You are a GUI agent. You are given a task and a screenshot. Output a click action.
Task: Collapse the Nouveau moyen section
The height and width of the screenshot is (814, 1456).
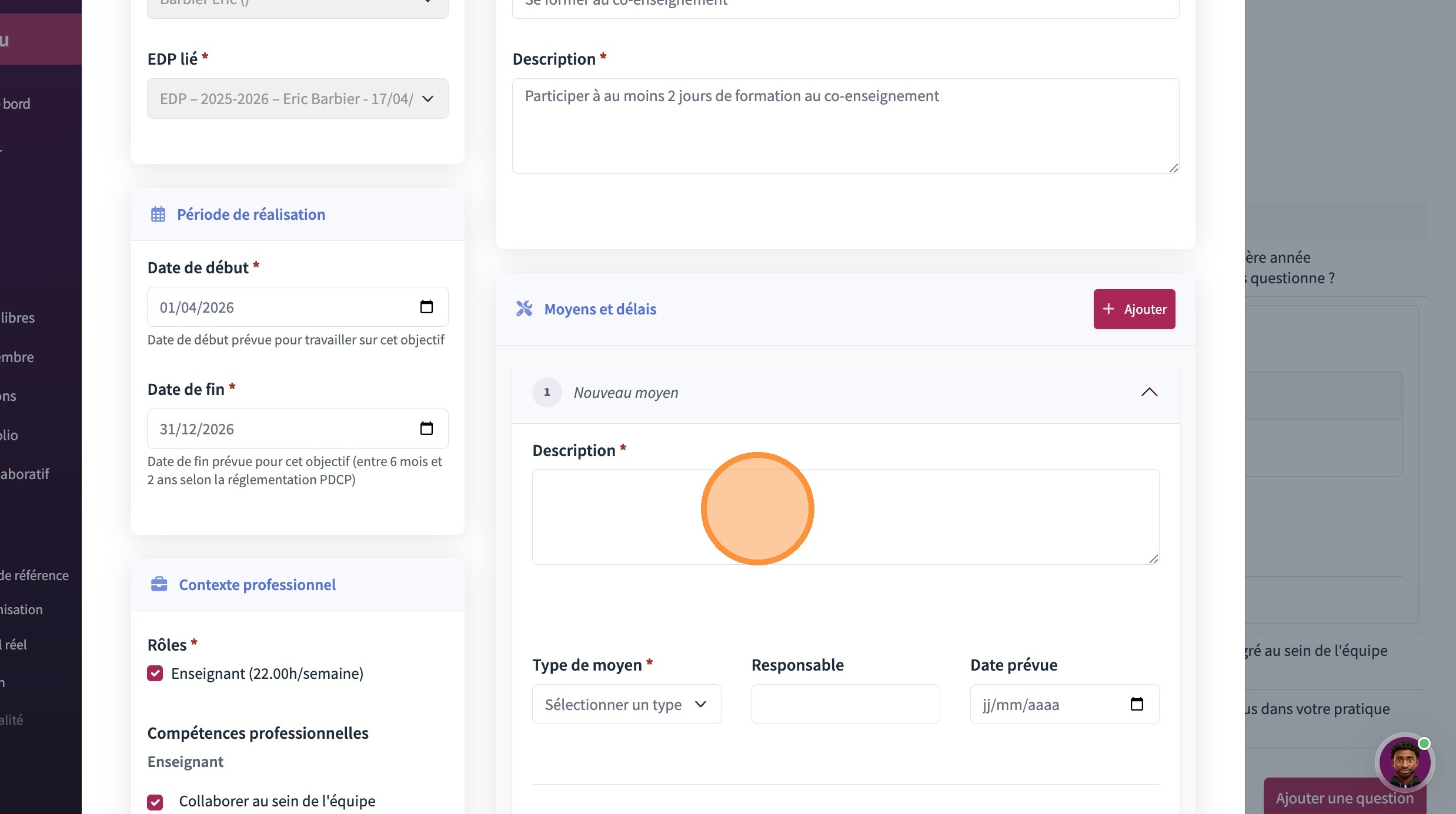pos(1149,393)
